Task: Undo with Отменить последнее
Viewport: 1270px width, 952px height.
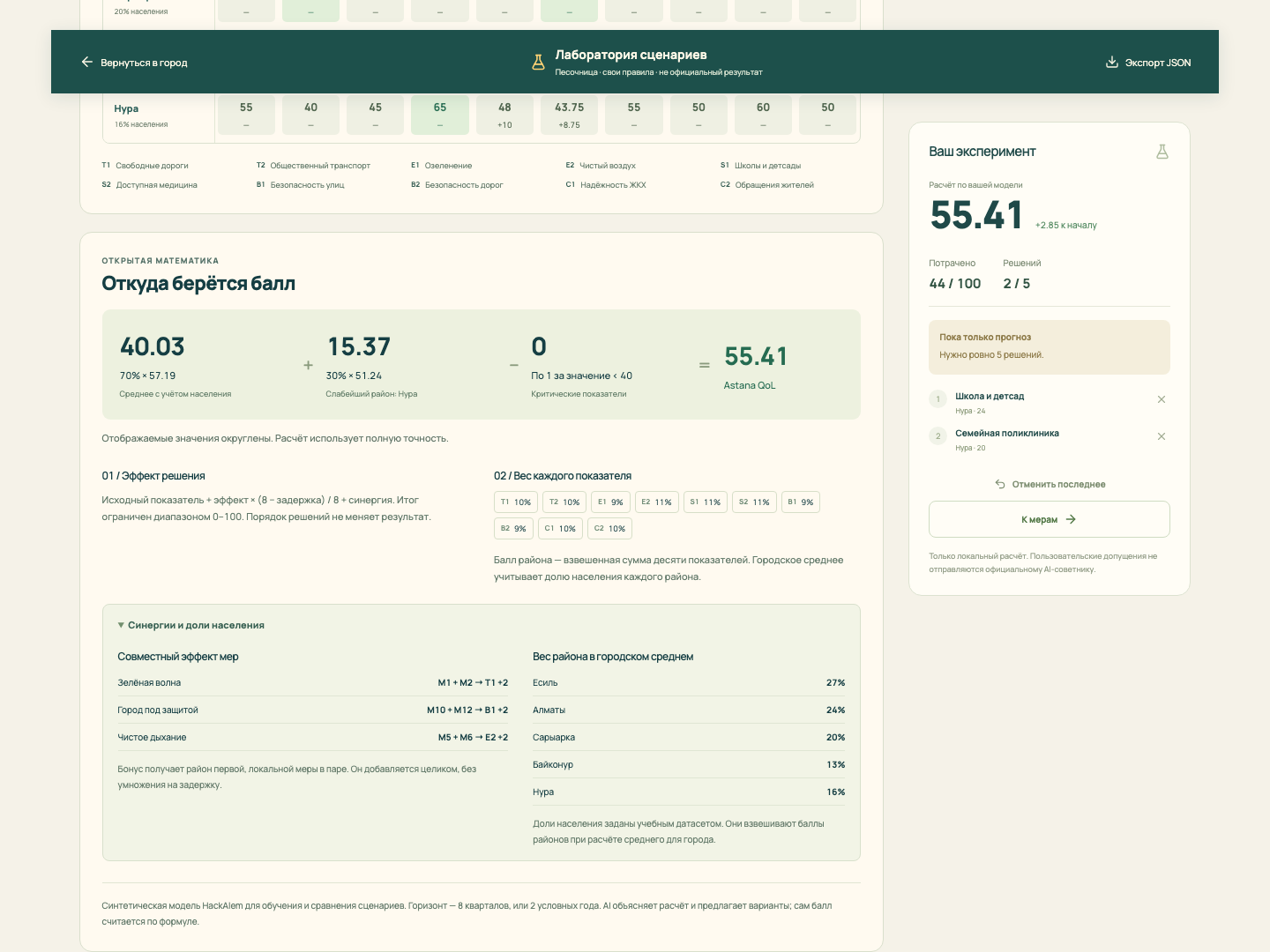Action: [x=1050, y=484]
